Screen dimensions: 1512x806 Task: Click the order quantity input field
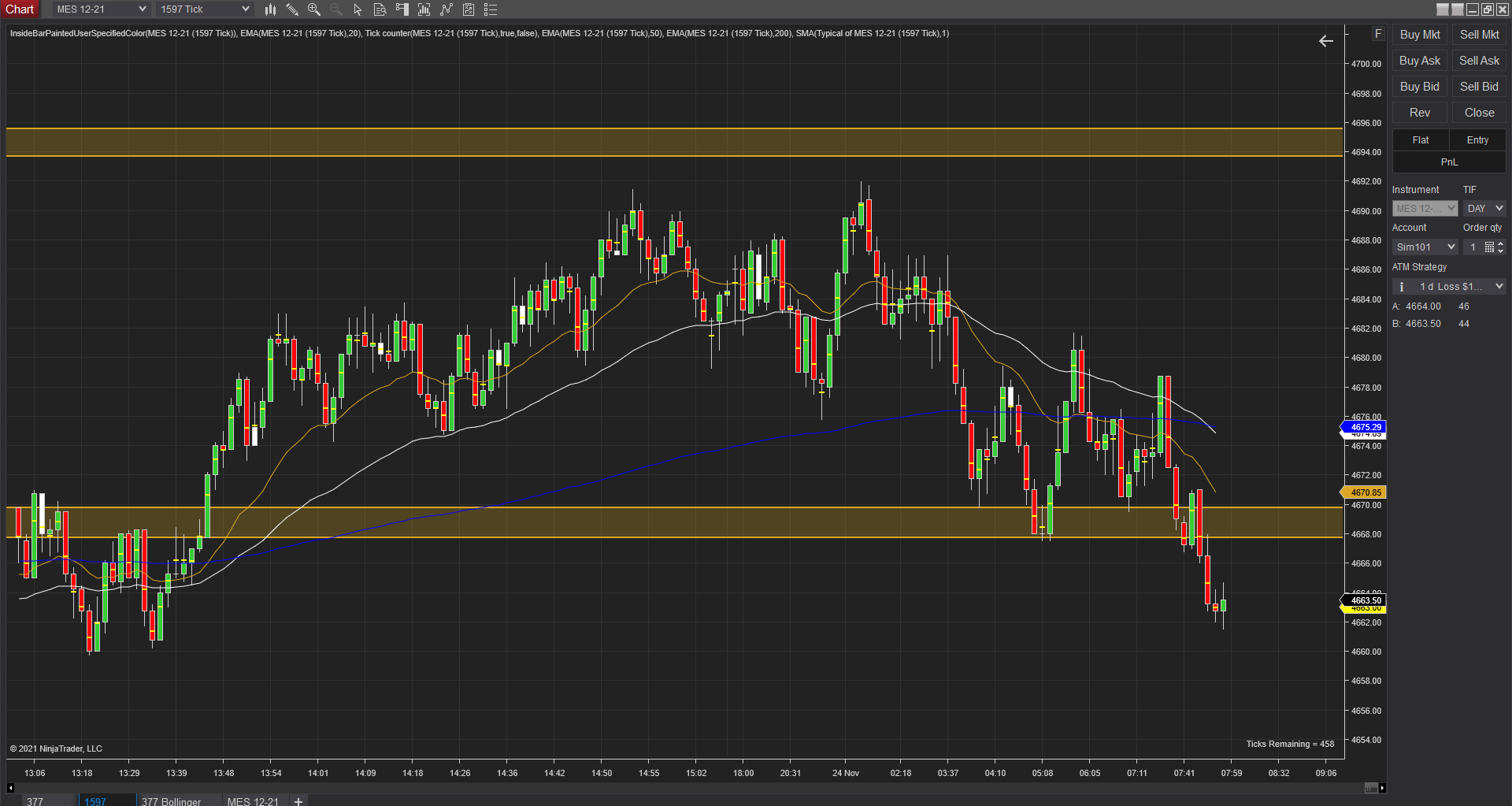[1473, 247]
